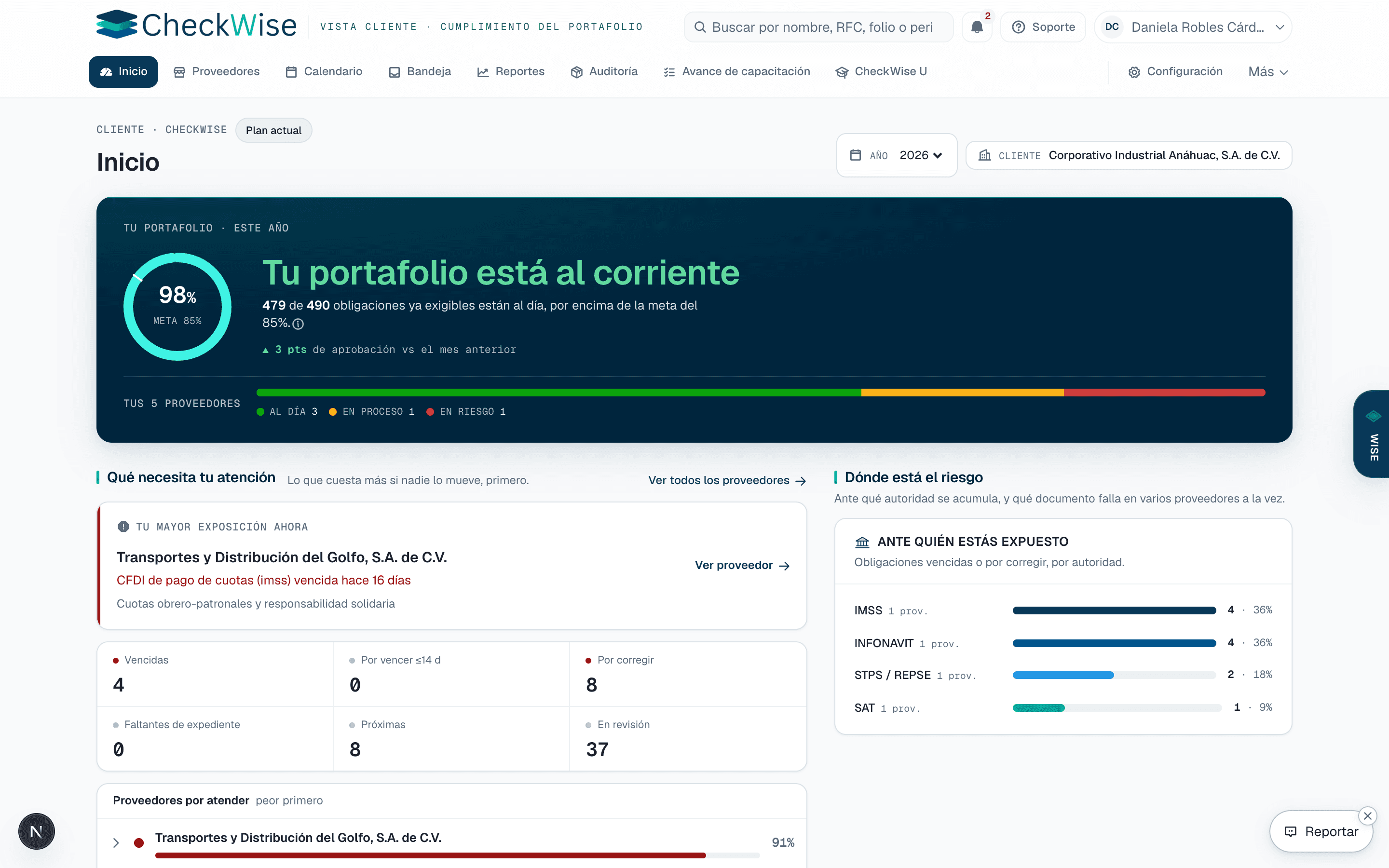
Task: Click the CheckWise U graduation cap icon
Action: 842,72
